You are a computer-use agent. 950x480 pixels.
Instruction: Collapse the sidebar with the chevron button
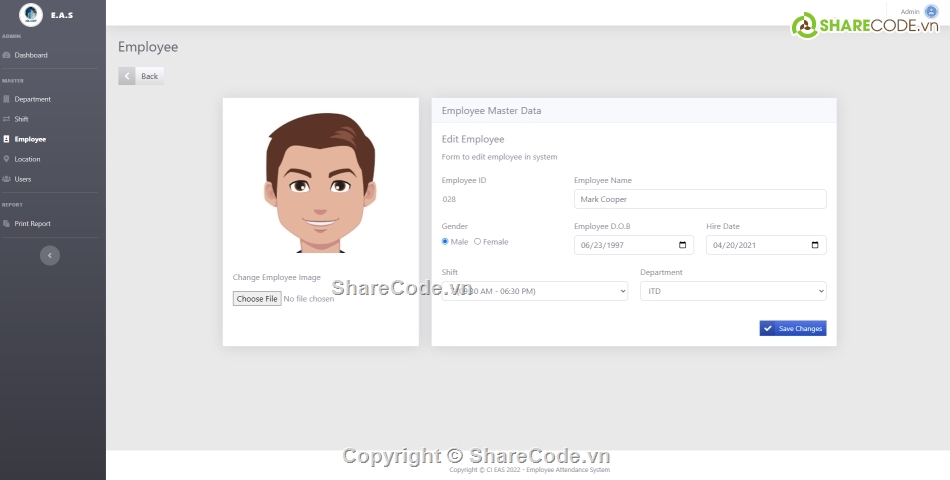tap(50, 255)
